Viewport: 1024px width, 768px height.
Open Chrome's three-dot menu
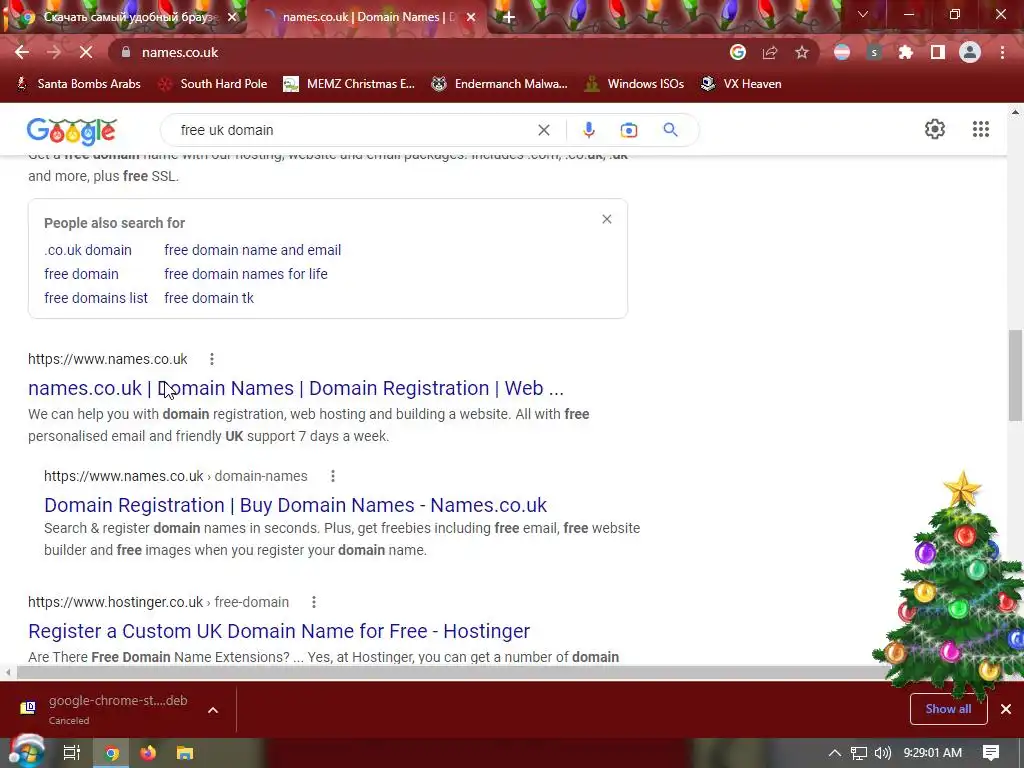[x=1002, y=52]
